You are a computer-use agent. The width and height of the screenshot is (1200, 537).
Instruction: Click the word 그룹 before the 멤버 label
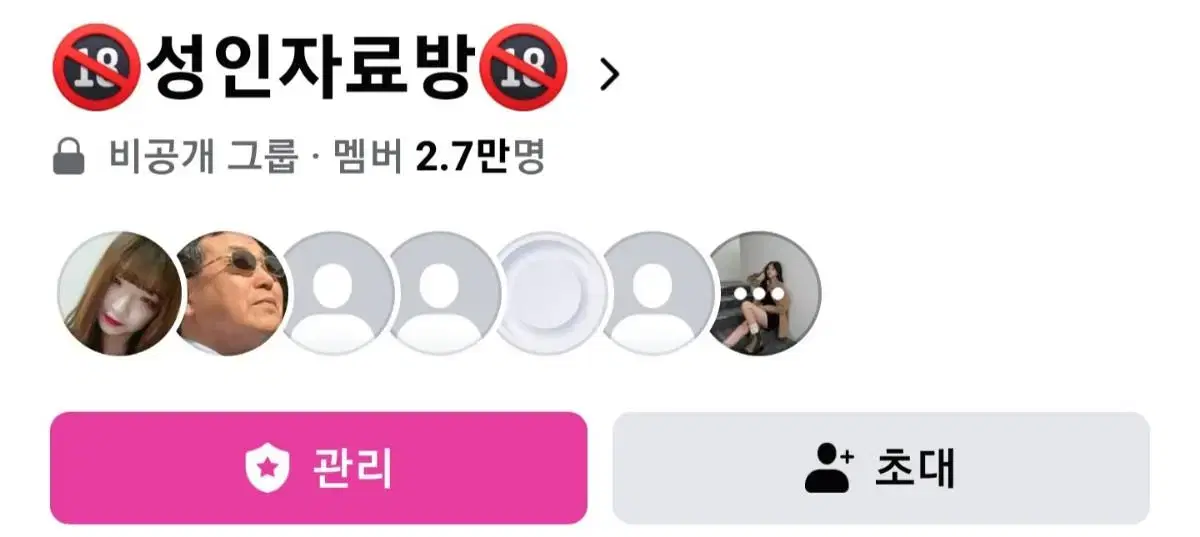point(262,157)
